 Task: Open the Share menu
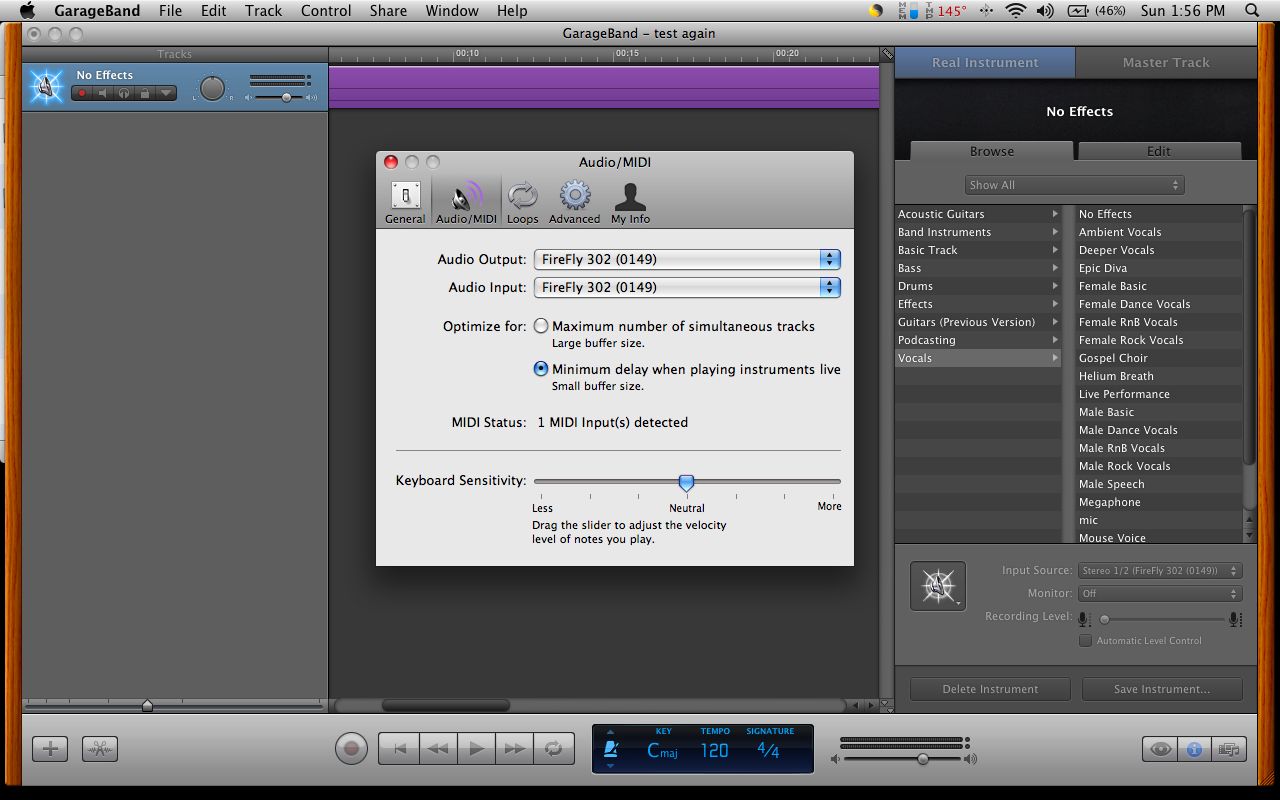click(x=388, y=11)
